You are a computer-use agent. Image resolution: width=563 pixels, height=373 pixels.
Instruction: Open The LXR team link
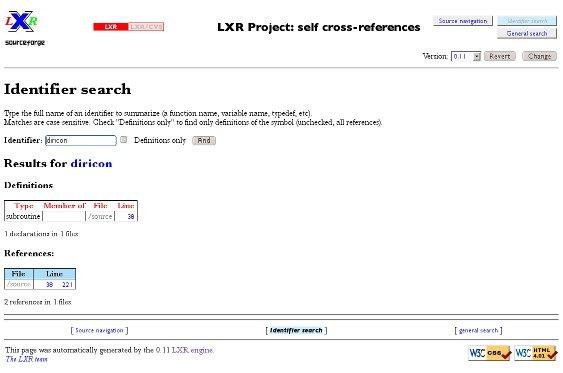click(27, 359)
